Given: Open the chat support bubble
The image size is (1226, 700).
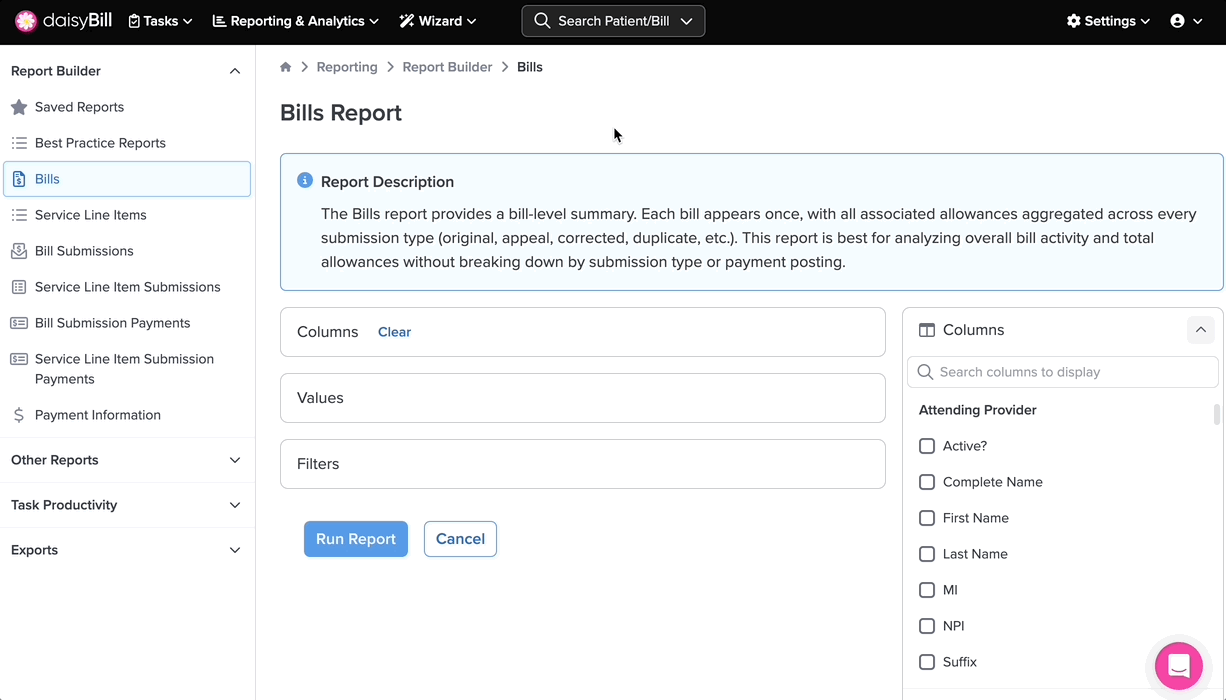Looking at the screenshot, I should point(1178,665).
